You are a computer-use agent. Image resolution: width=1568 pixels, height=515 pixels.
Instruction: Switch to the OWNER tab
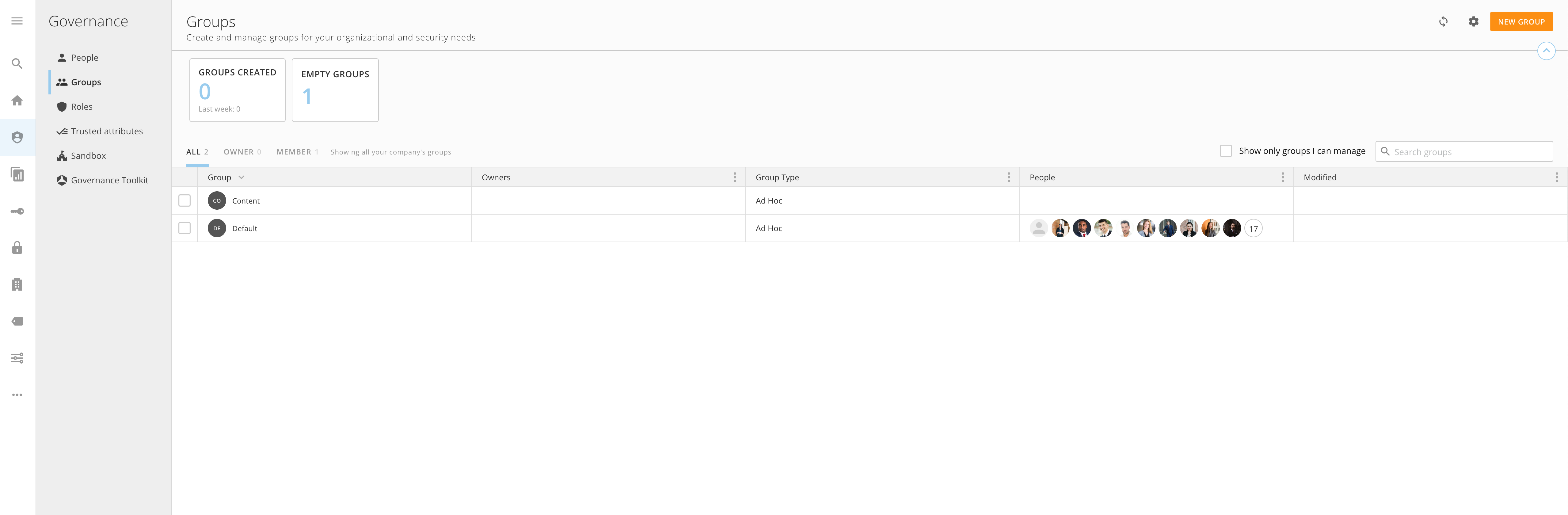point(242,152)
